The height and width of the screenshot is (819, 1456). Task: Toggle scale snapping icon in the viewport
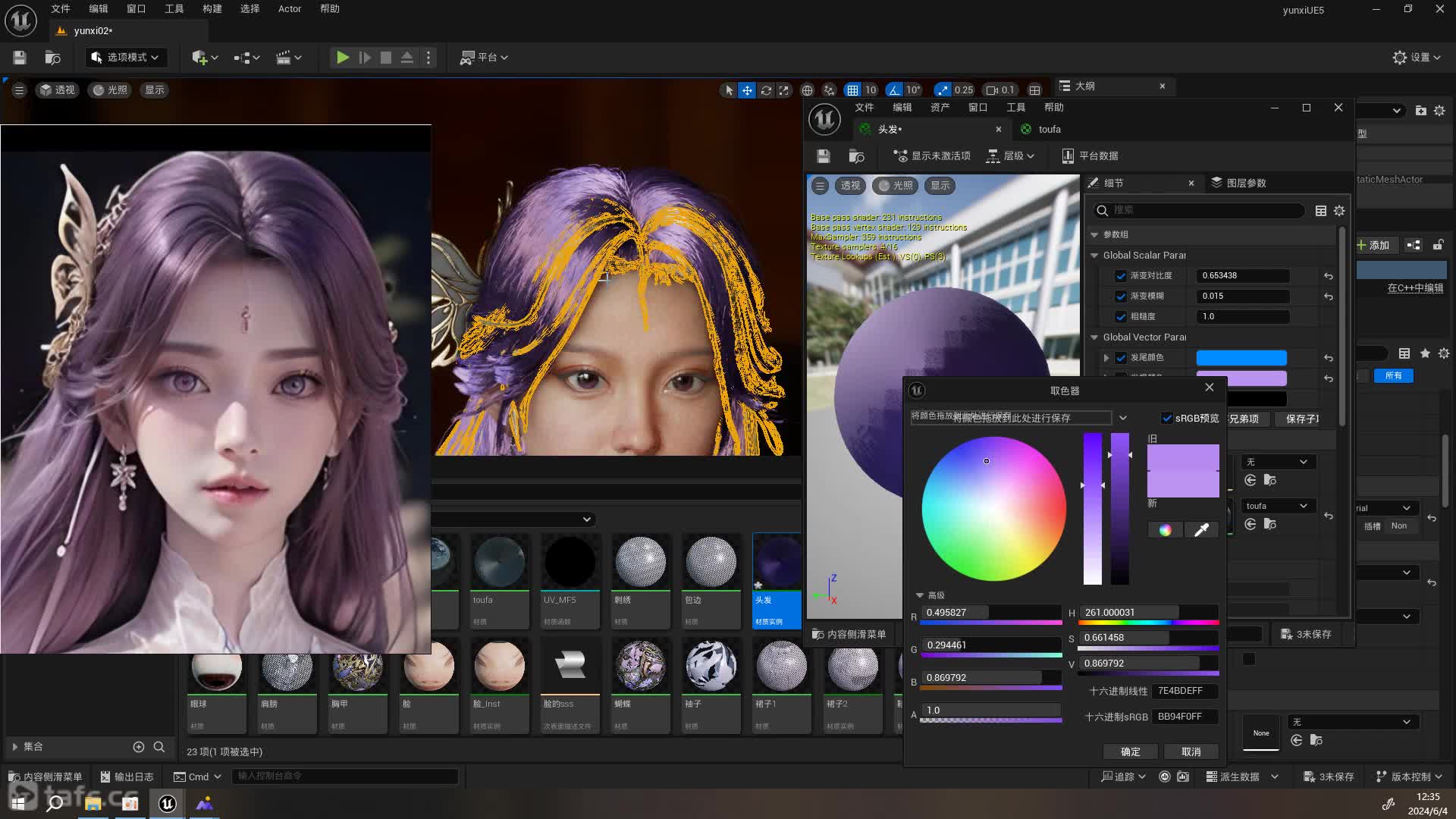(942, 90)
